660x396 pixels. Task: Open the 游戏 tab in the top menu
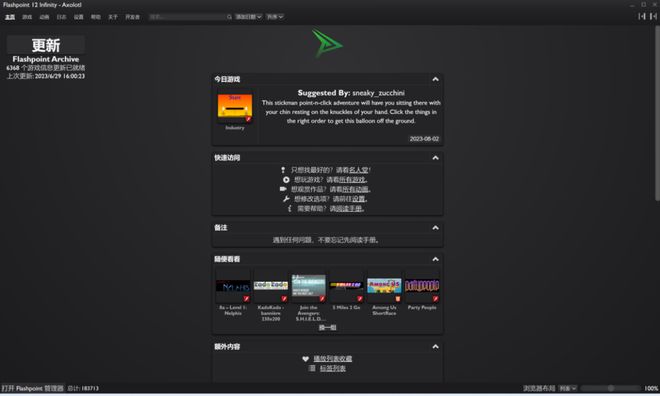click(x=27, y=17)
